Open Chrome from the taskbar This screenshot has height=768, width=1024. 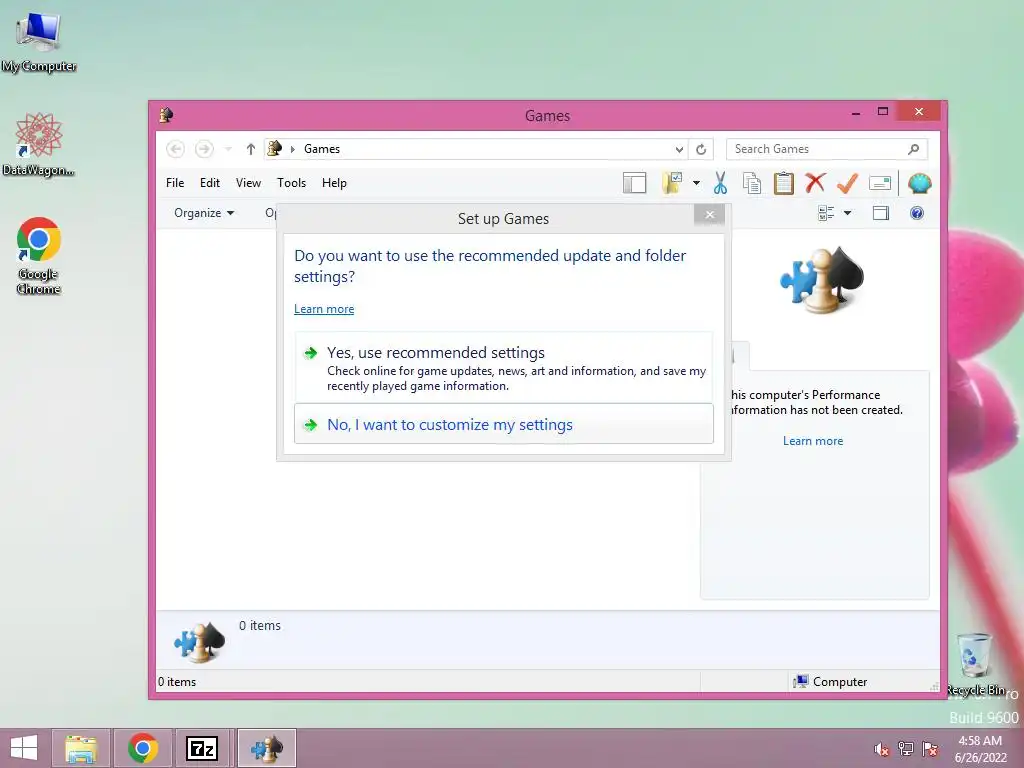coord(143,748)
